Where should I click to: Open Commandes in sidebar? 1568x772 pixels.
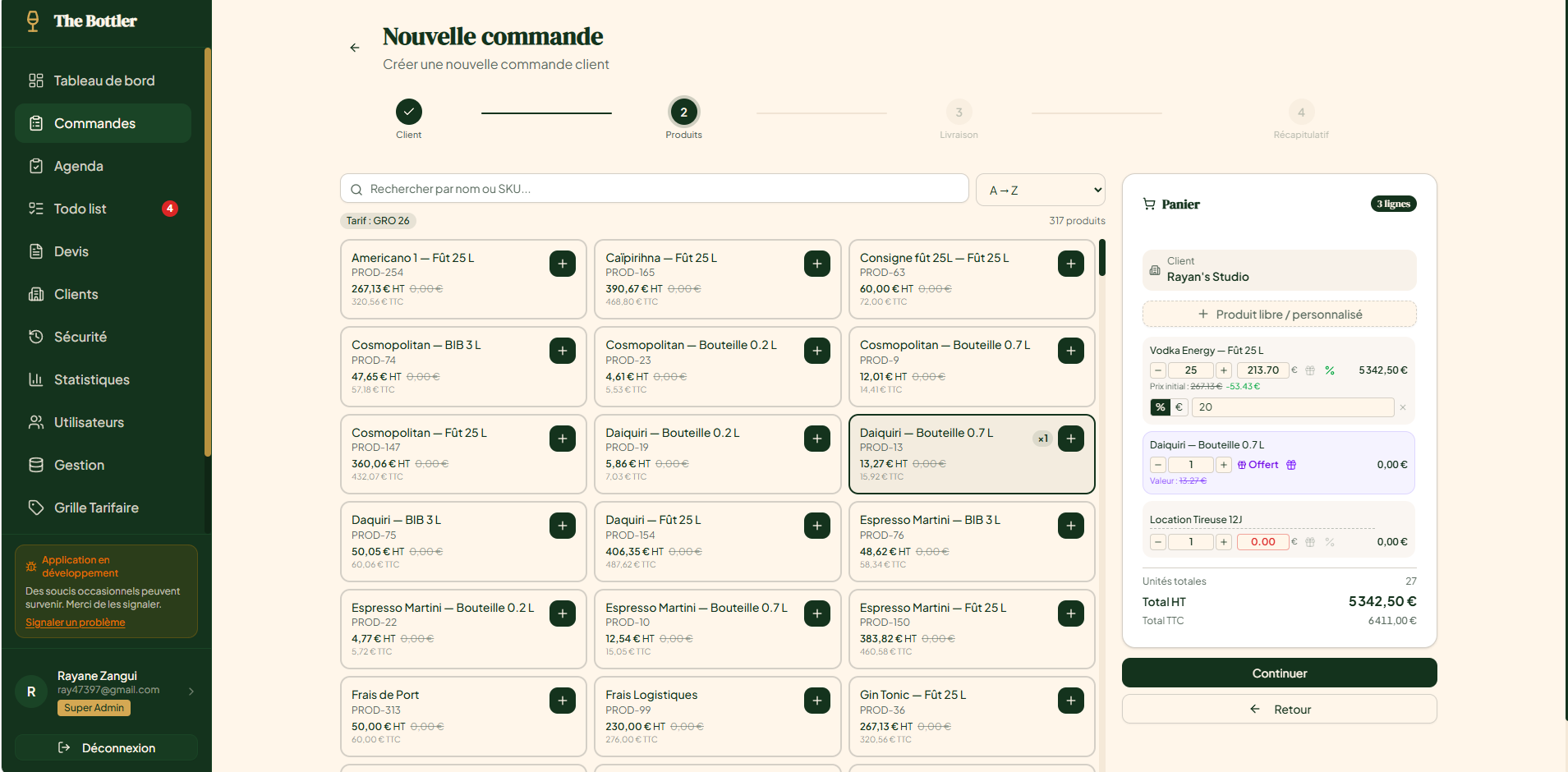pos(103,123)
